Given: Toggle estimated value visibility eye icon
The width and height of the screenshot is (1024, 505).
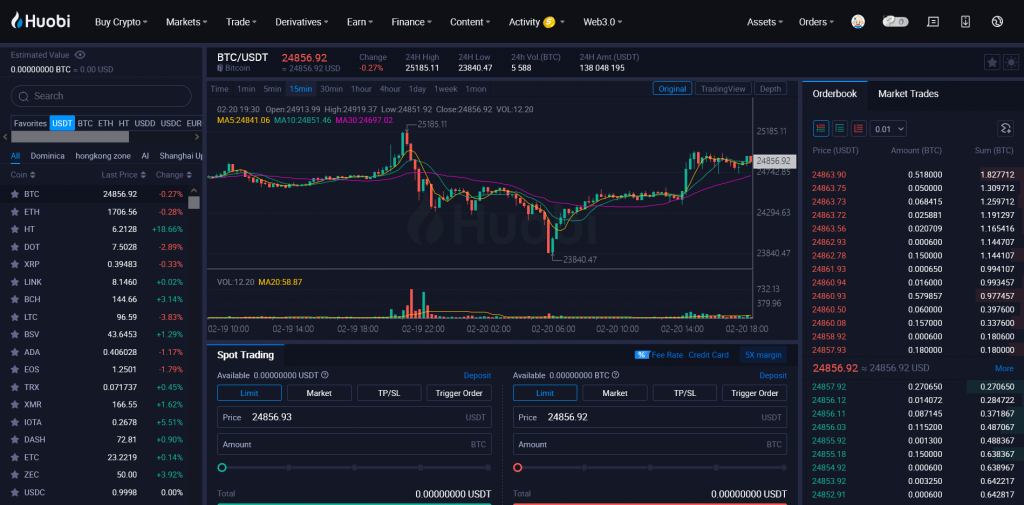Looking at the screenshot, I should click(x=80, y=55).
